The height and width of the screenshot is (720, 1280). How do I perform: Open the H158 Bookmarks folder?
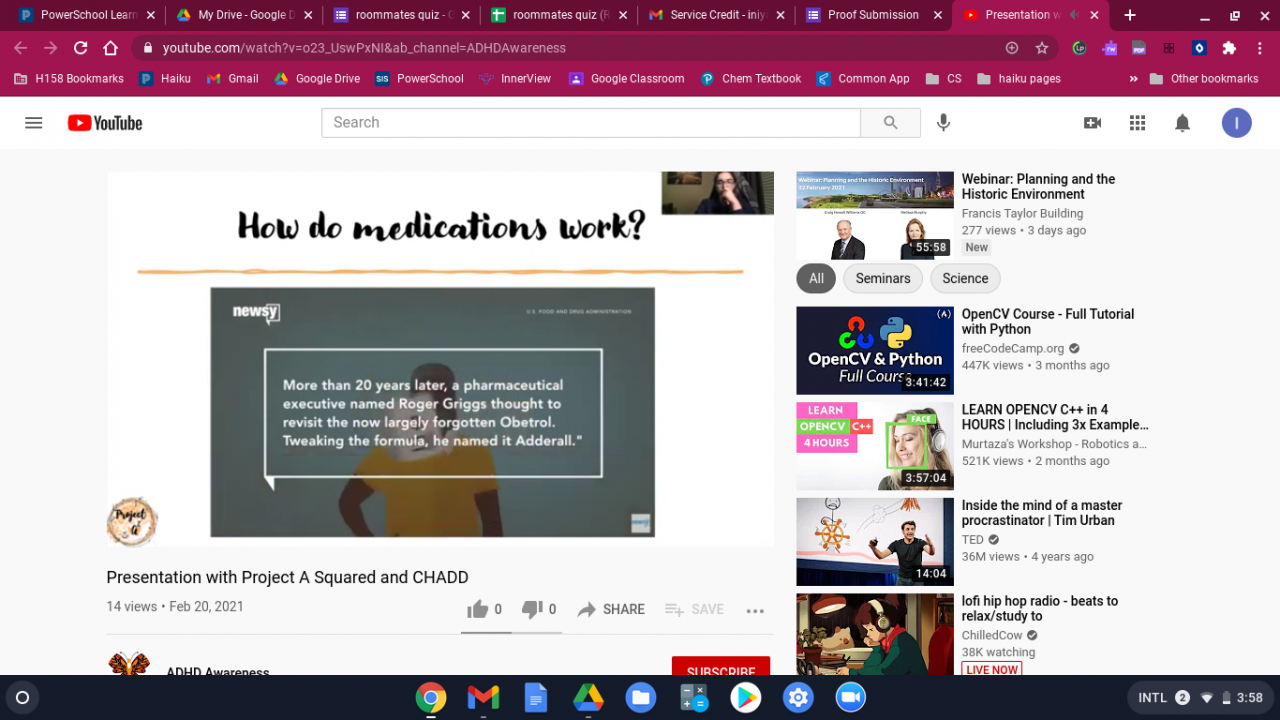coord(70,79)
